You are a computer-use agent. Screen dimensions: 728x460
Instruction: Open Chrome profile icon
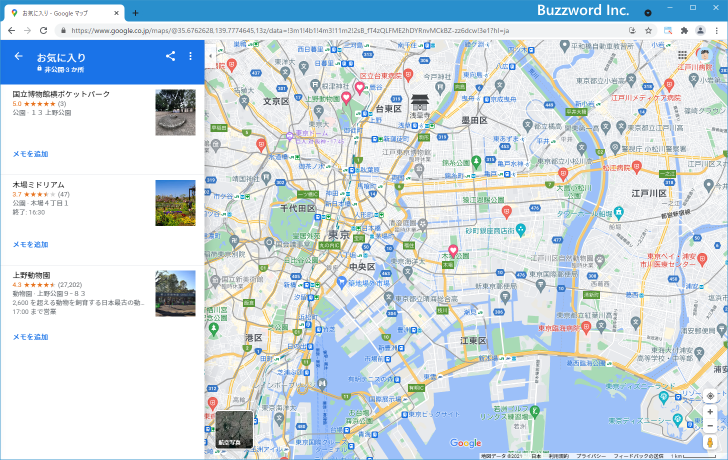(x=700, y=31)
